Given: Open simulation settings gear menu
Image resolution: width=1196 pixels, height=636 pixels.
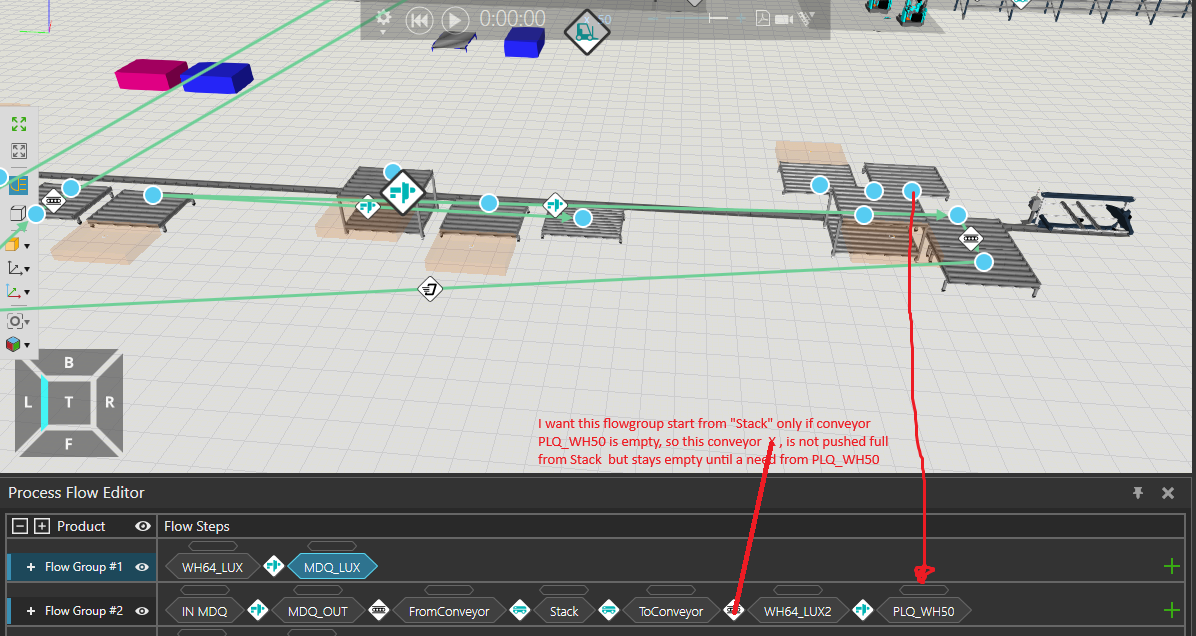Looking at the screenshot, I should [x=383, y=17].
